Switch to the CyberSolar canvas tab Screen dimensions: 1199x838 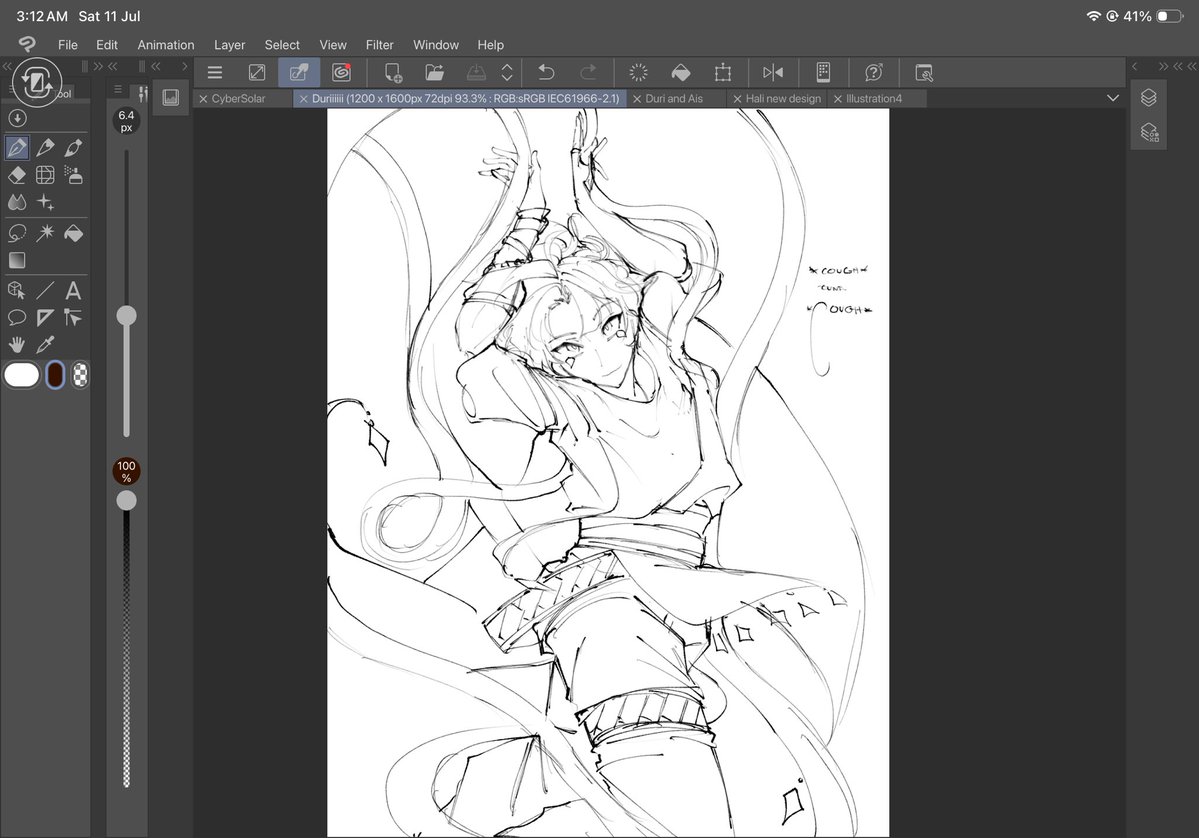pos(239,99)
